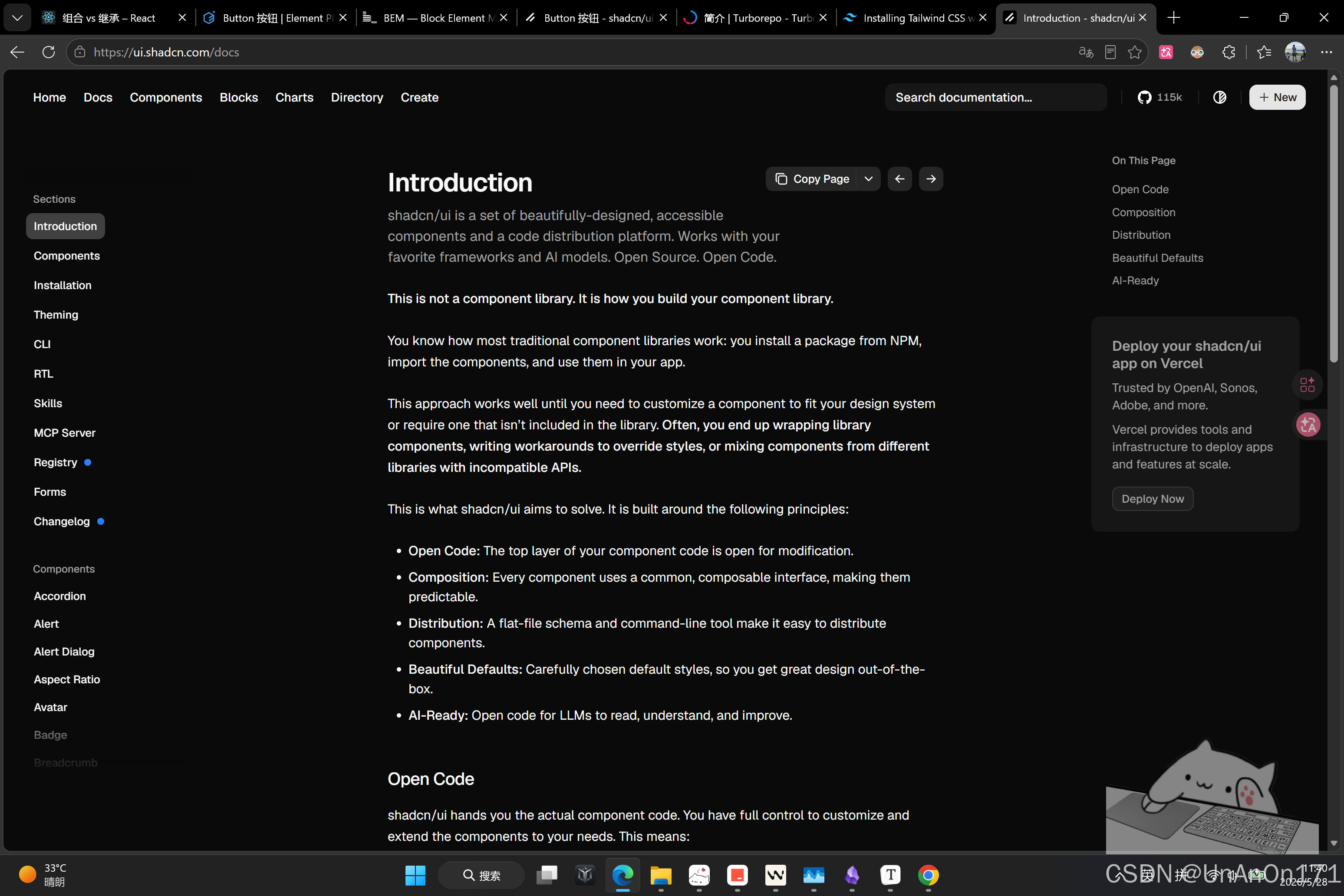This screenshot has width=1344, height=896.
Task: Focus the Search documentation field
Action: [x=995, y=97]
